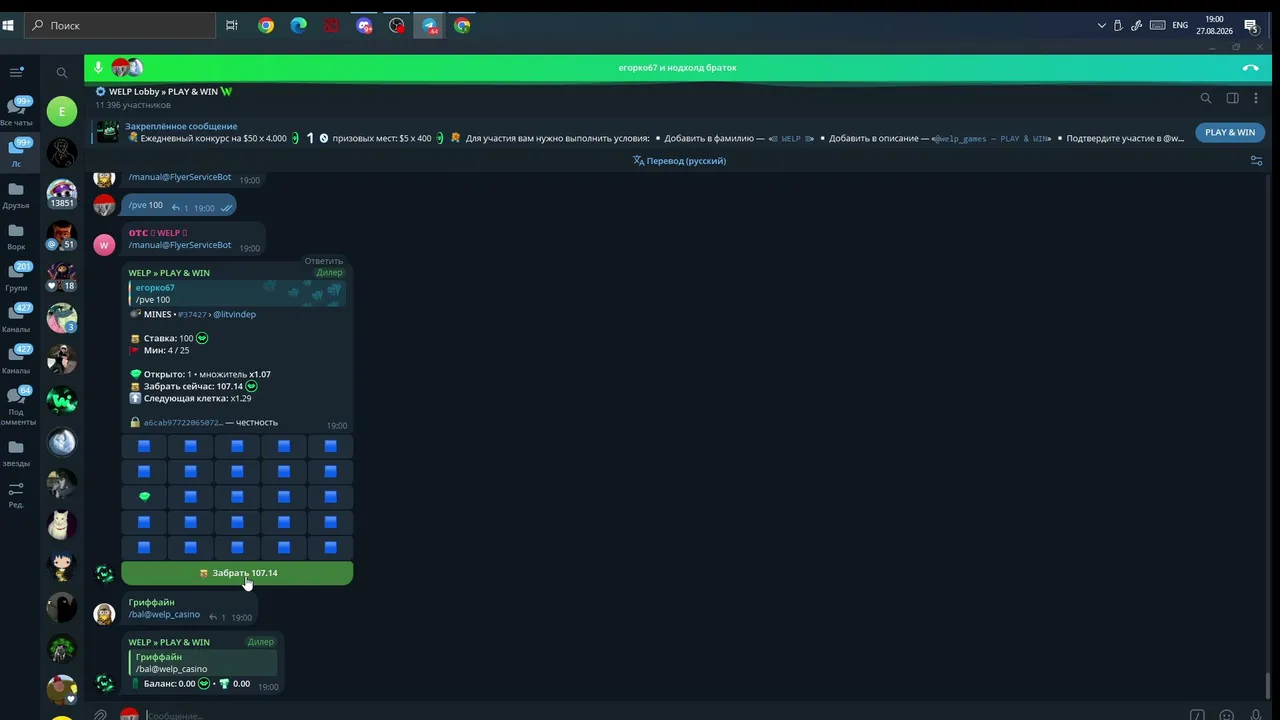1280x720 pixels.
Task: Open the touch keyboard tray icon
Action: tap(1158, 26)
